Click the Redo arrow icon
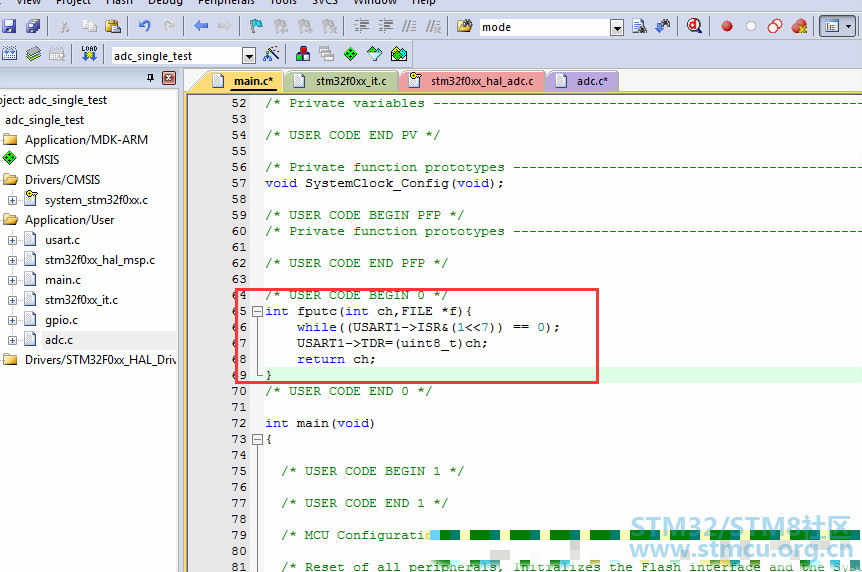 click(169, 26)
